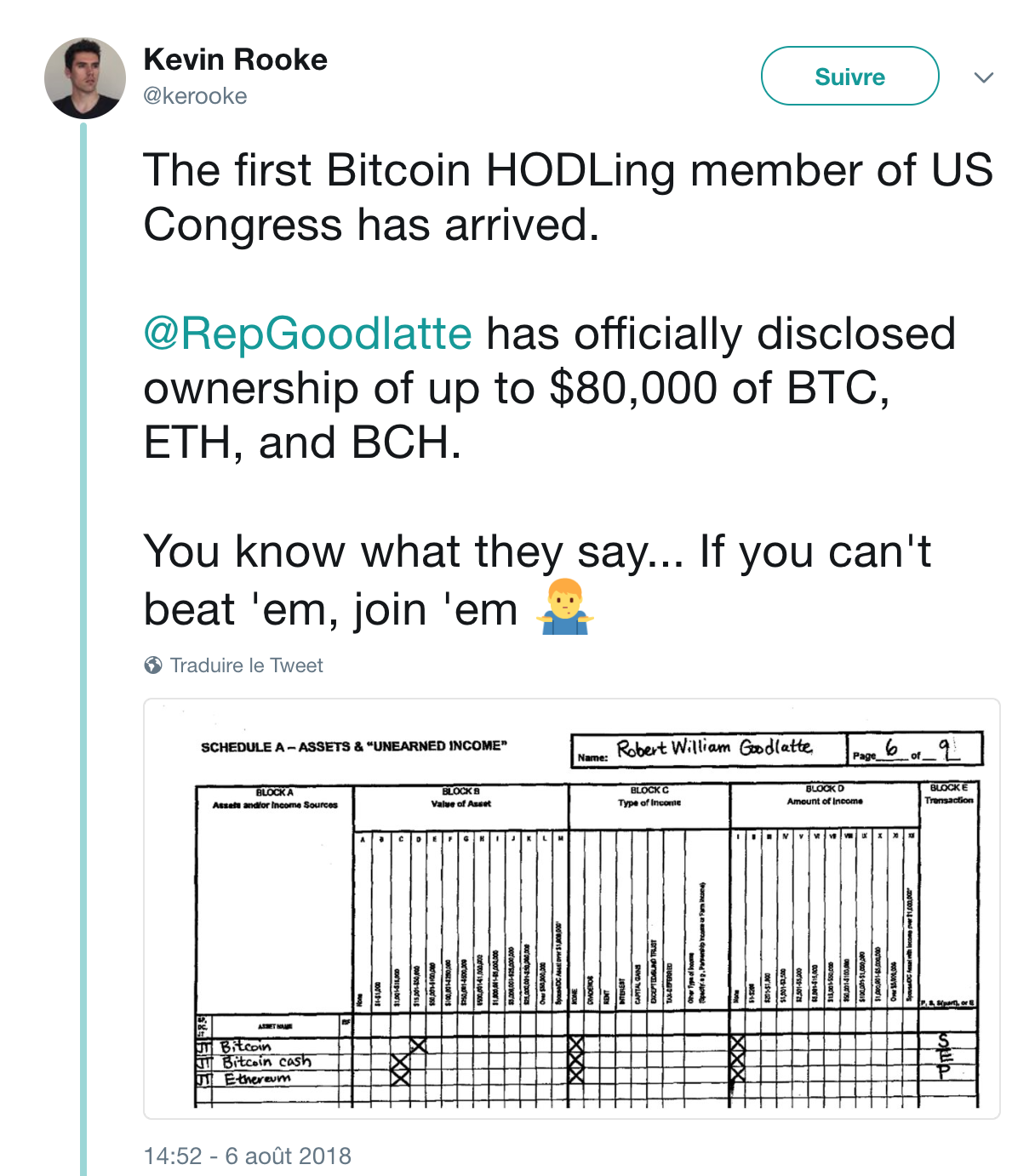This screenshot has width=1035, height=1176.
Task: Click the Name field reading Robert William Goodlatte
Action: tap(709, 749)
